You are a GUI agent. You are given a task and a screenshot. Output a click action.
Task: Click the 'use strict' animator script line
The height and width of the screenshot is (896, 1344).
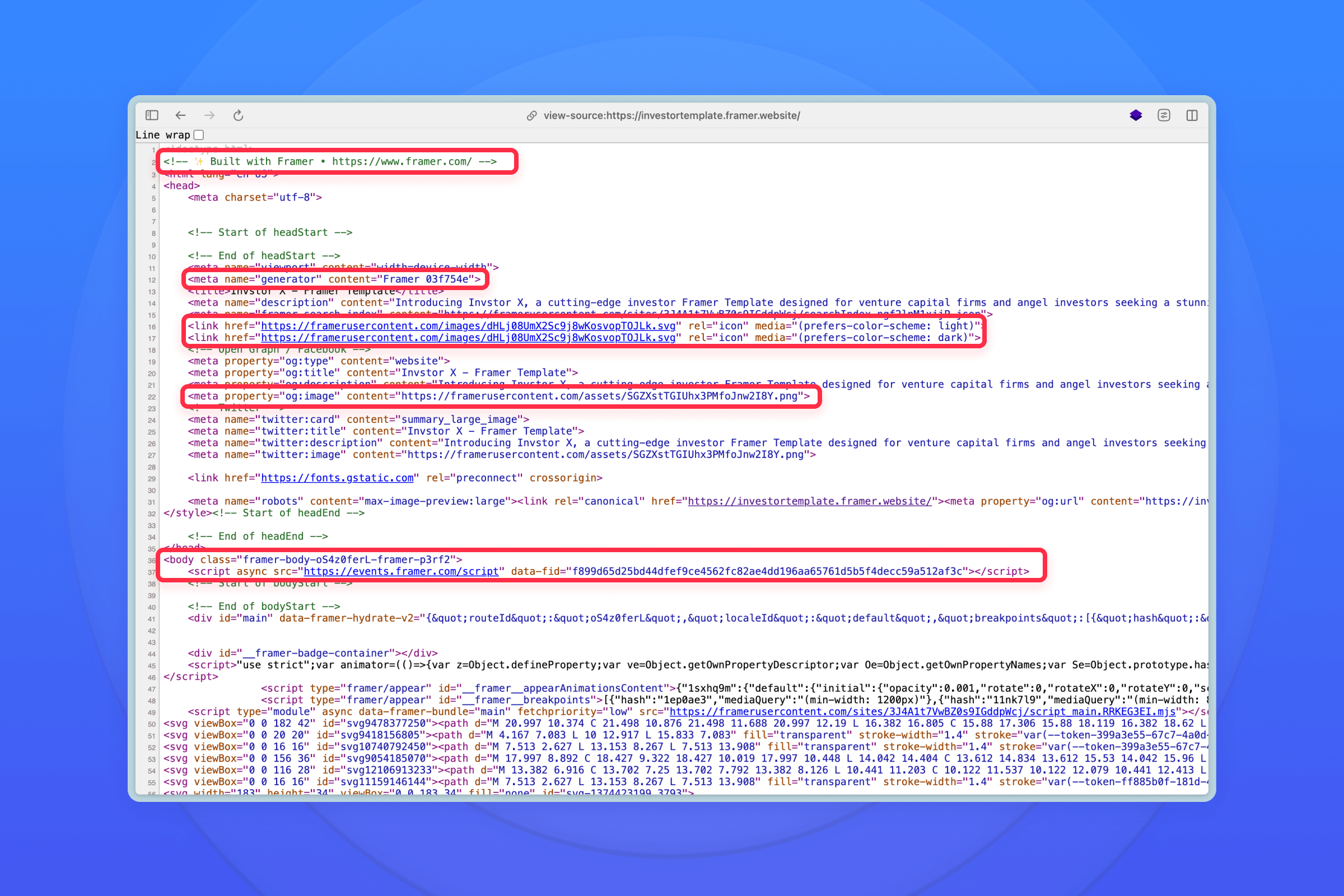[697, 665]
